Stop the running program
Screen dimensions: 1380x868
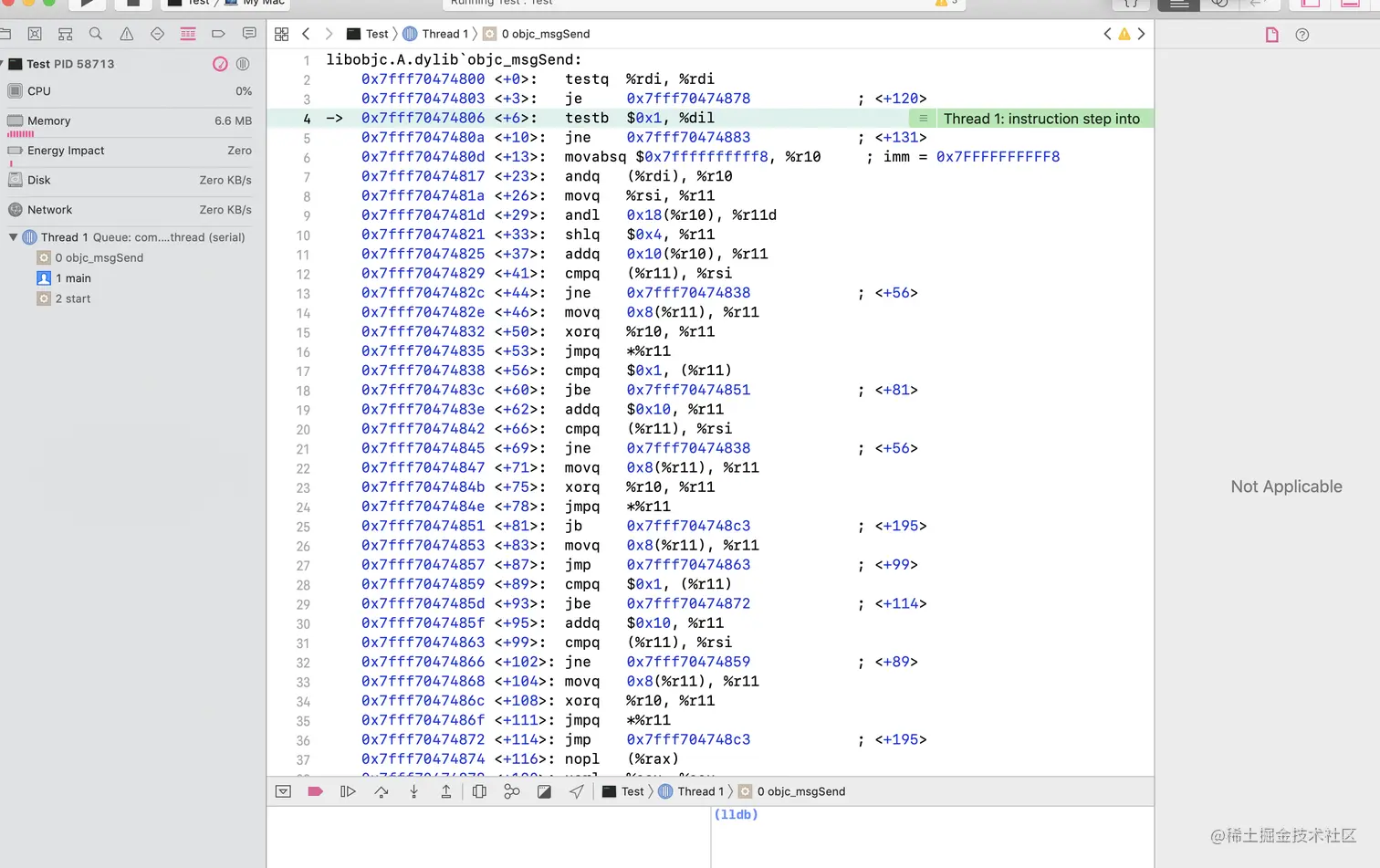pyautogui.click(x=133, y=4)
